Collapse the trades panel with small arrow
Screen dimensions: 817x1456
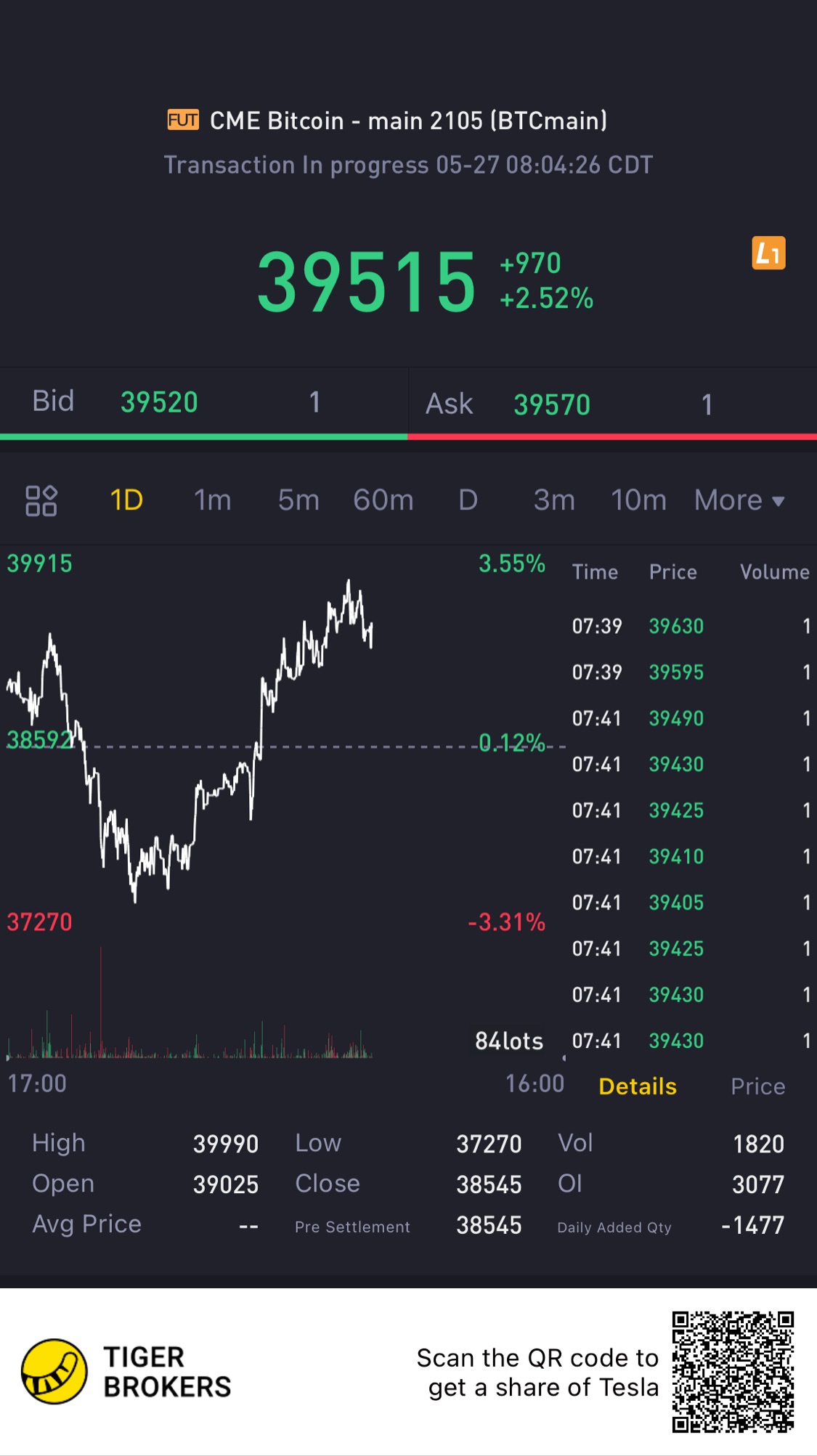coord(564,1057)
